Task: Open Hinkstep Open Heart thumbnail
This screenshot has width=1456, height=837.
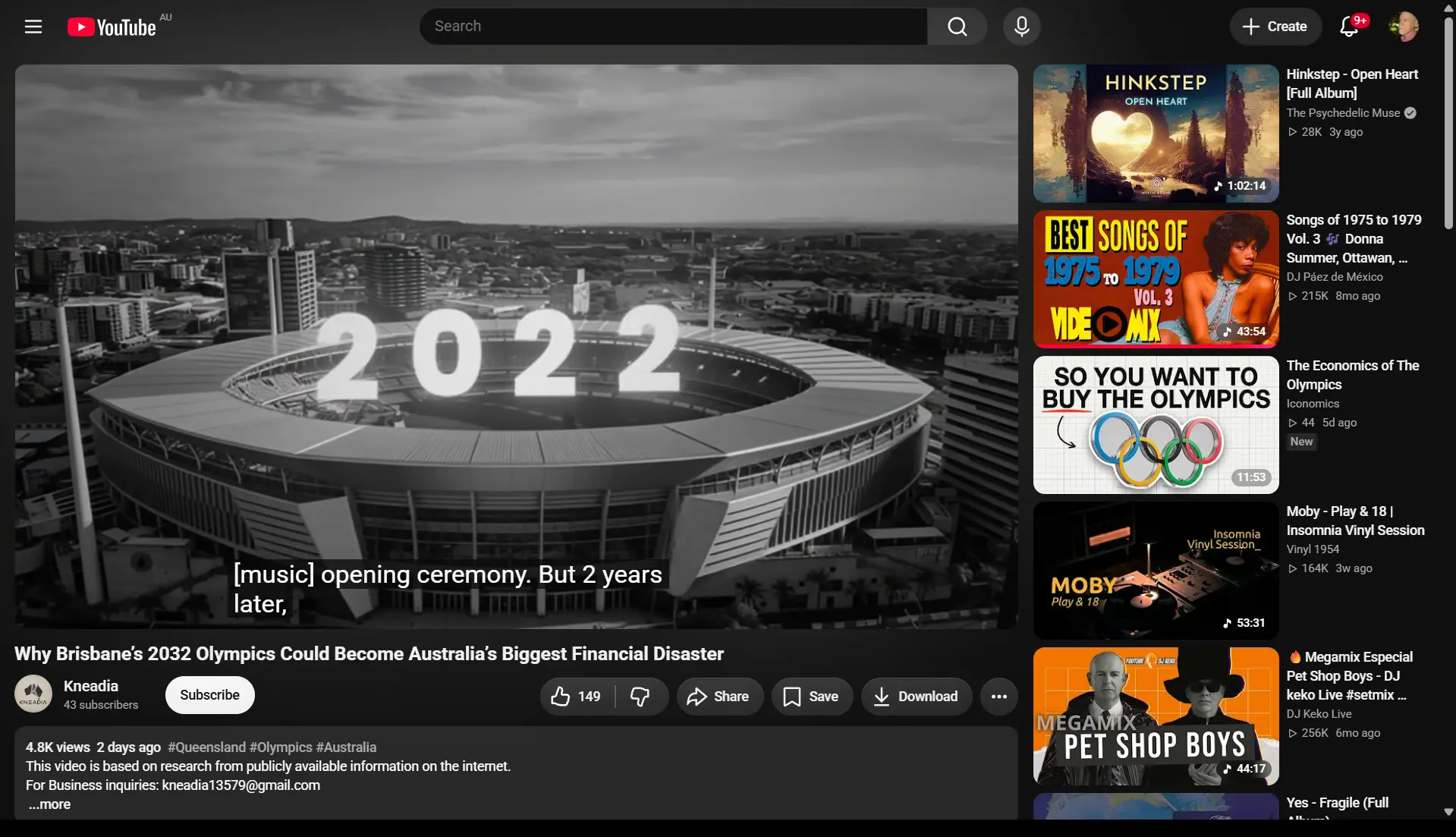Action: point(1156,134)
